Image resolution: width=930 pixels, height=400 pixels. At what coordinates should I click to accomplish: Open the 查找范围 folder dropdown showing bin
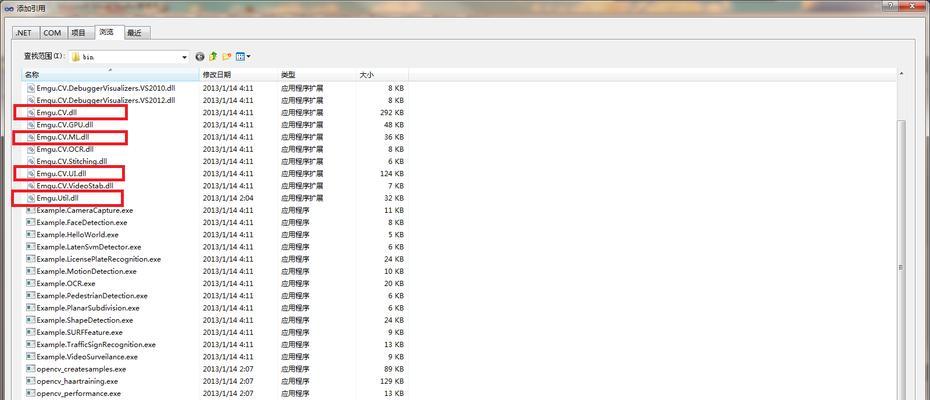pos(129,56)
